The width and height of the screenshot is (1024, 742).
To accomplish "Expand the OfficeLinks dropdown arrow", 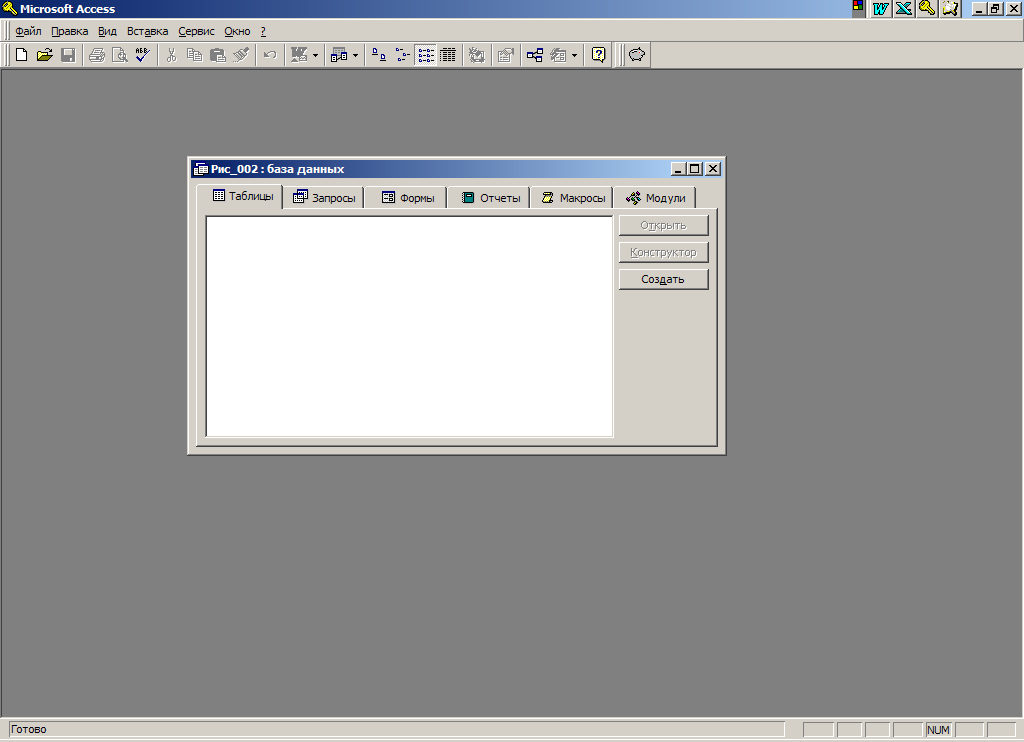I will [x=315, y=56].
